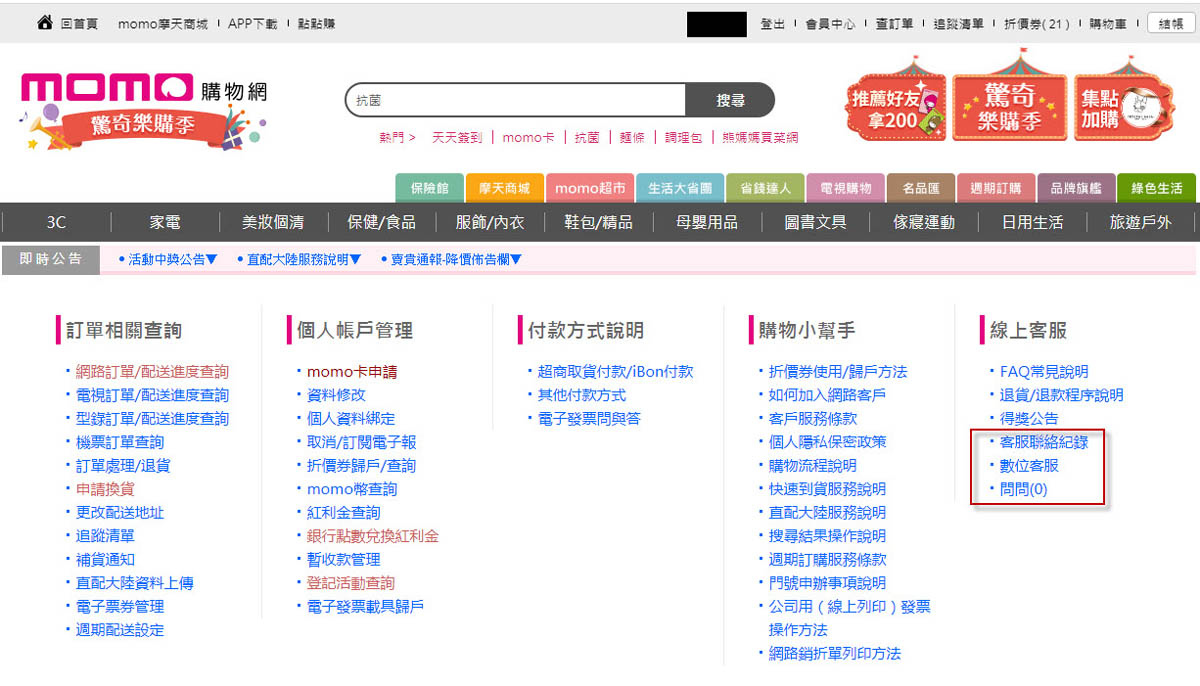
Task: Open the 問問(0) link
Action: pyautogui.click(x=1024, y=489)
